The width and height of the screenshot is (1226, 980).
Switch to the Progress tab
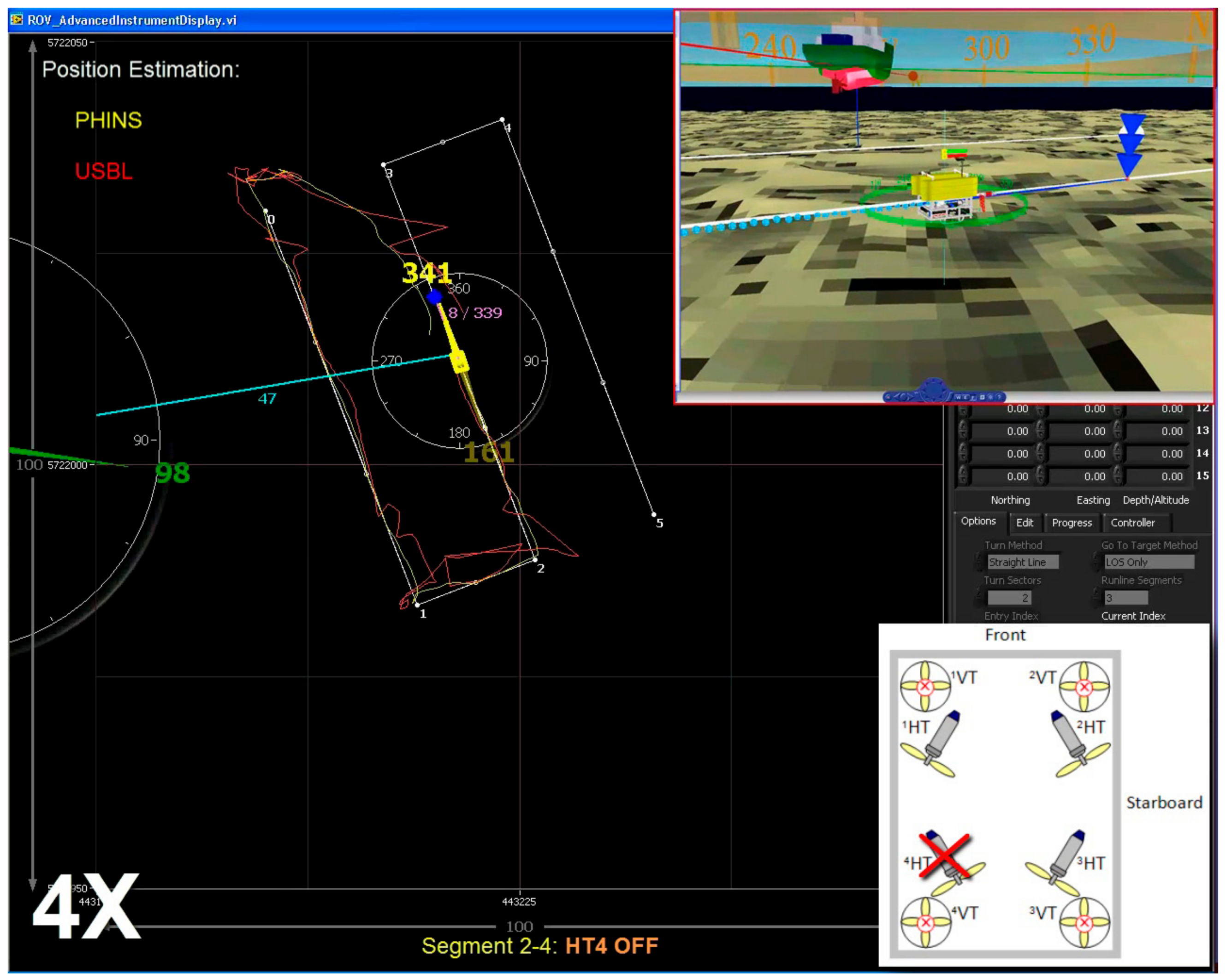pos(1072,523)
